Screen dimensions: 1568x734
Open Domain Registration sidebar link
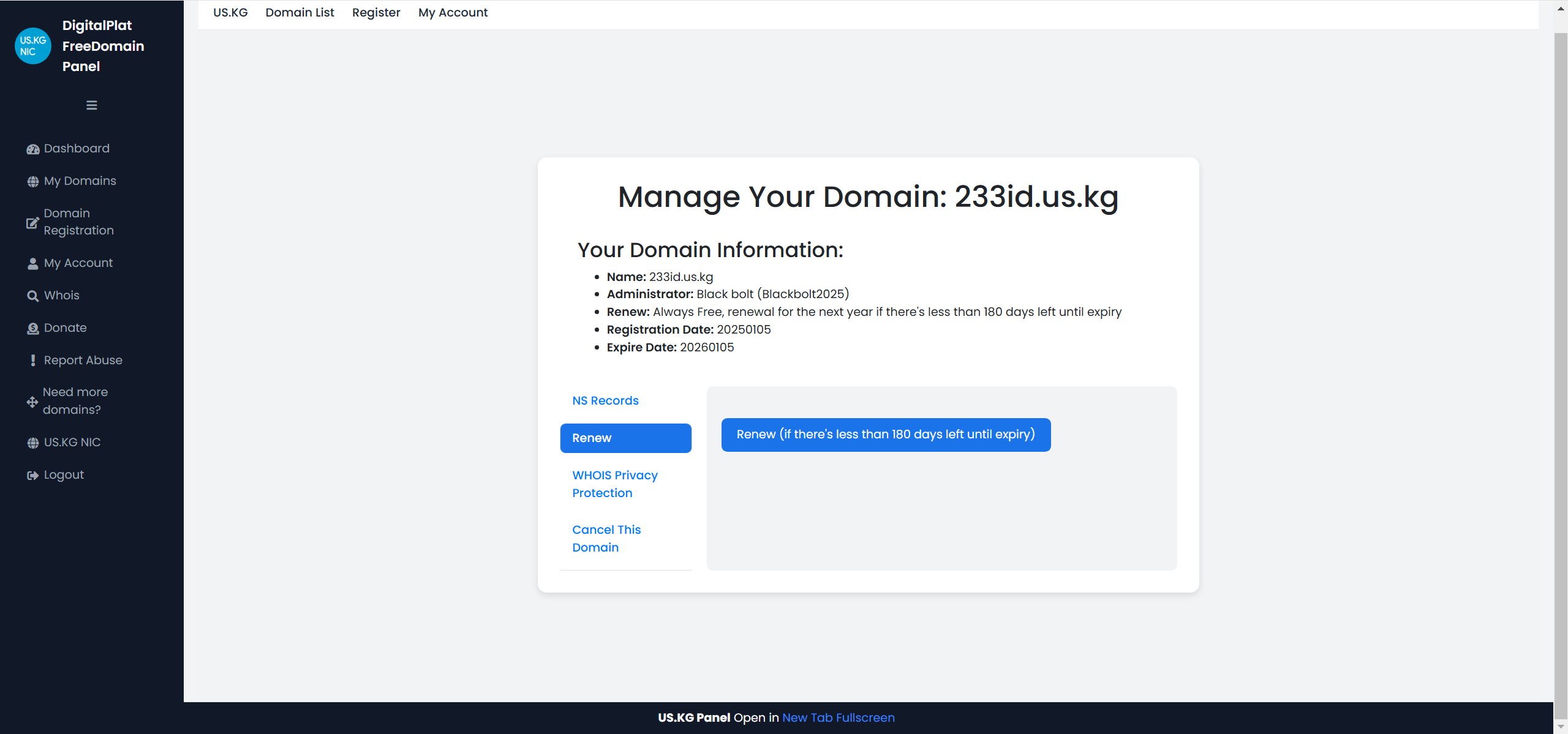78,222
